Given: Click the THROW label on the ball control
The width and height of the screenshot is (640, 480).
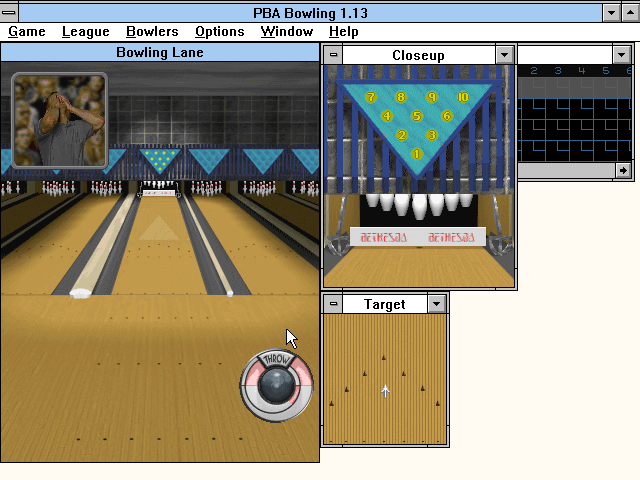Looking at the screenshot, I should pyautogui.click(x=277, y=359).
